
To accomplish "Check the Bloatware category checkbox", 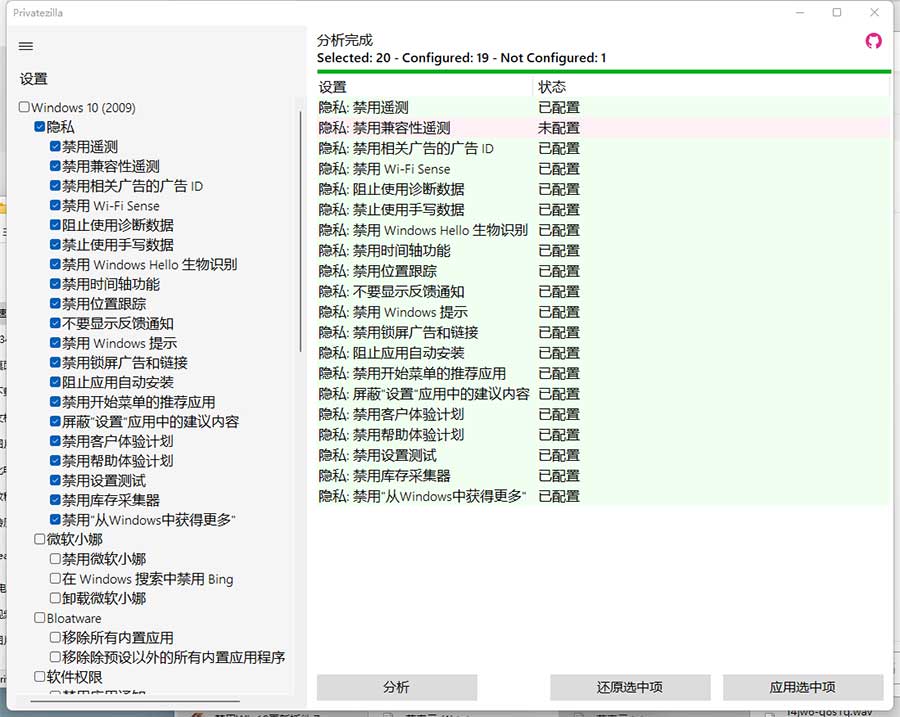I will click(x=40, y=618).
